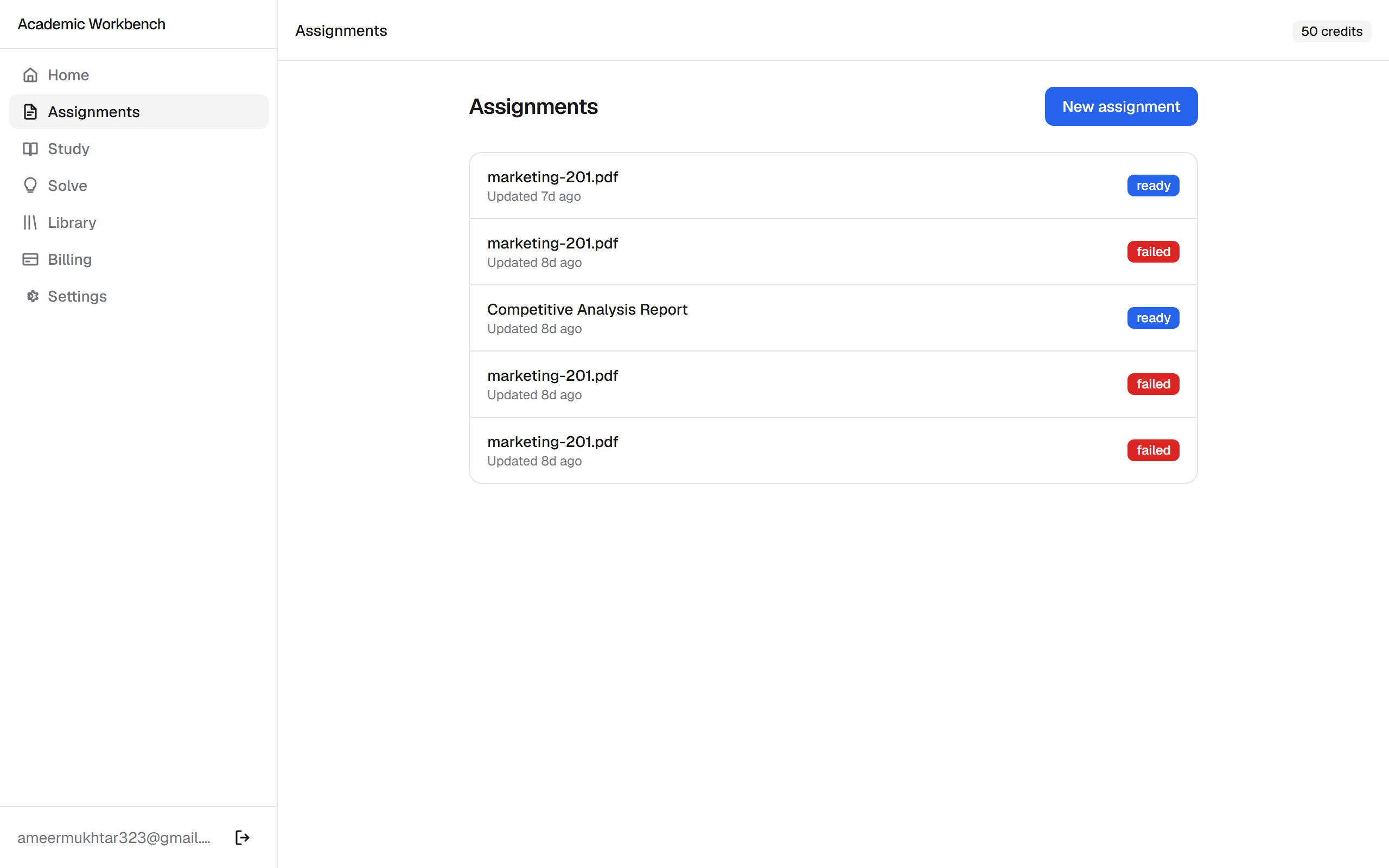
Task: Click the Assignments document icon
Action: 30,112
